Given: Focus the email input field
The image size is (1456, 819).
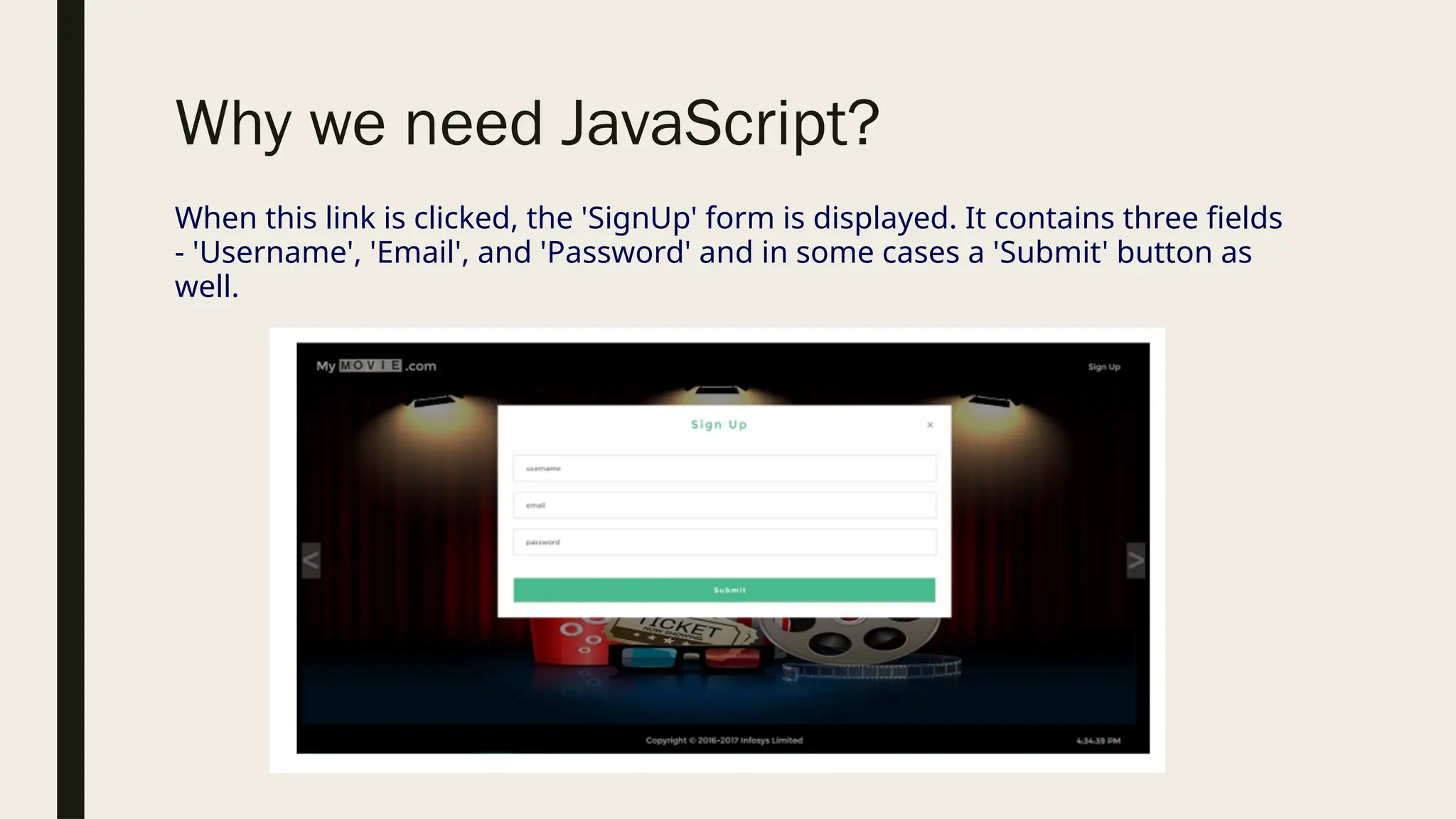Looking at the screenshot, I should pos(724,505).
